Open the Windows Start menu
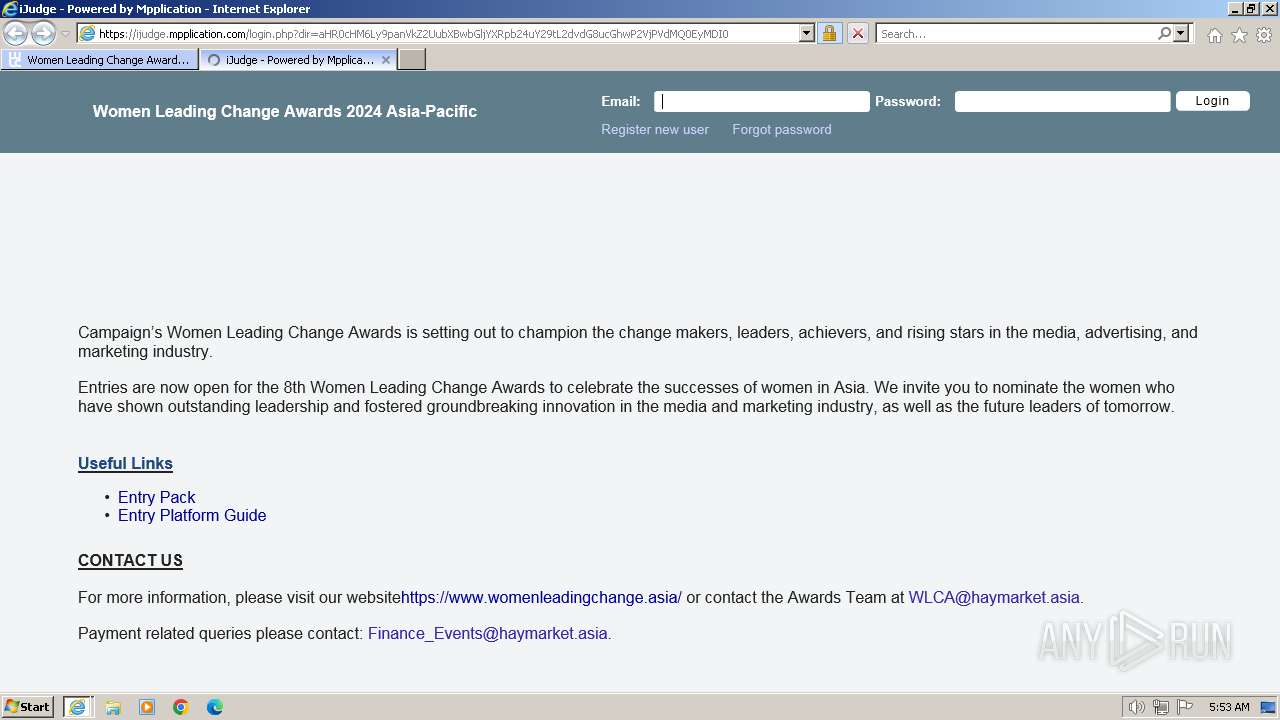The image size is (1280, 720). pyautogui.click(x=28, y=707)
